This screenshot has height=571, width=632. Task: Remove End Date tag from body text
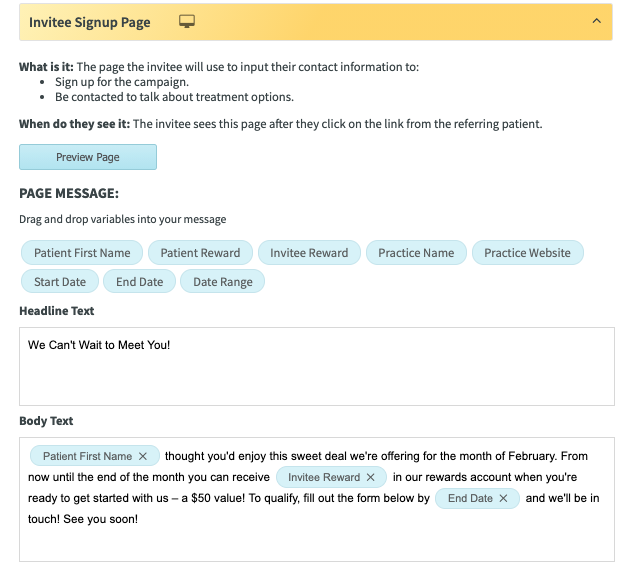503,498
